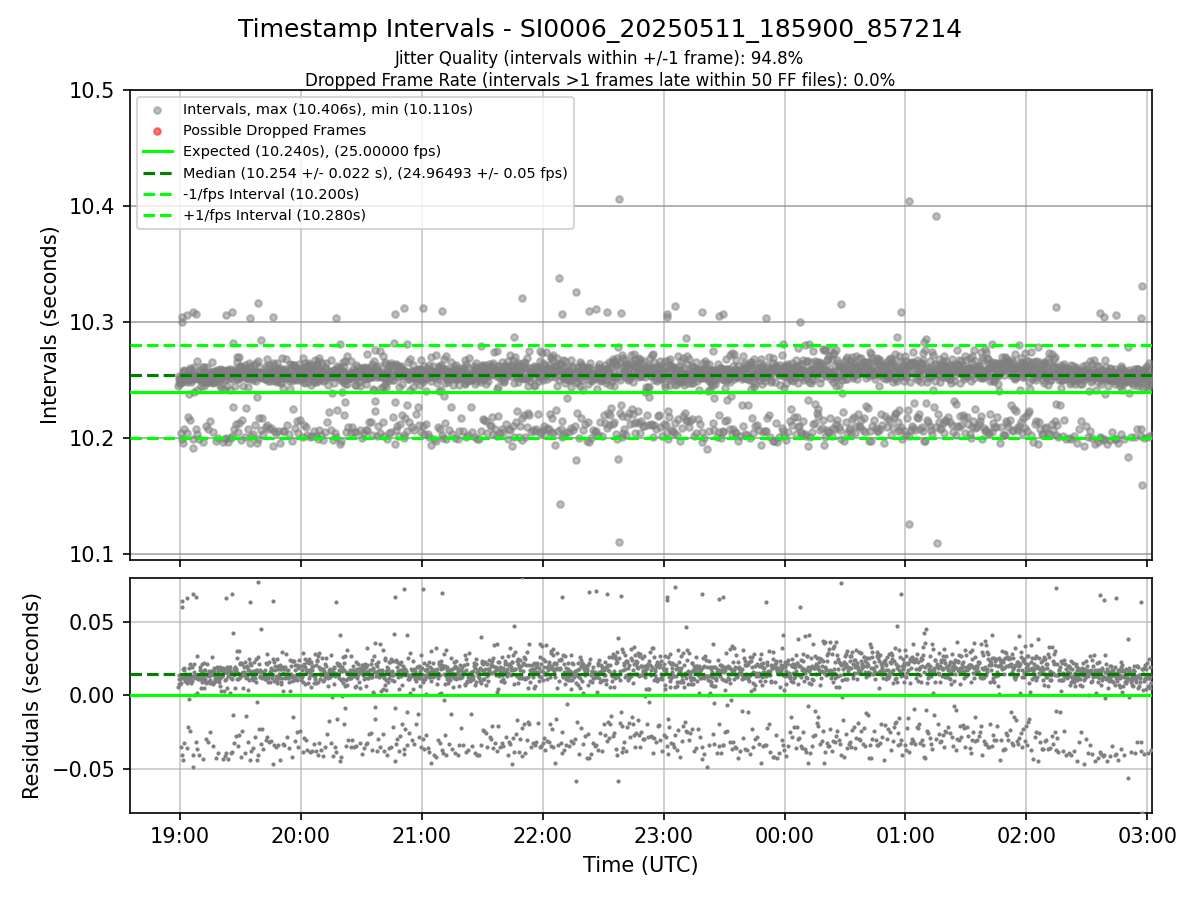Click the −0.05 residuals tick label

pos(86,769)
